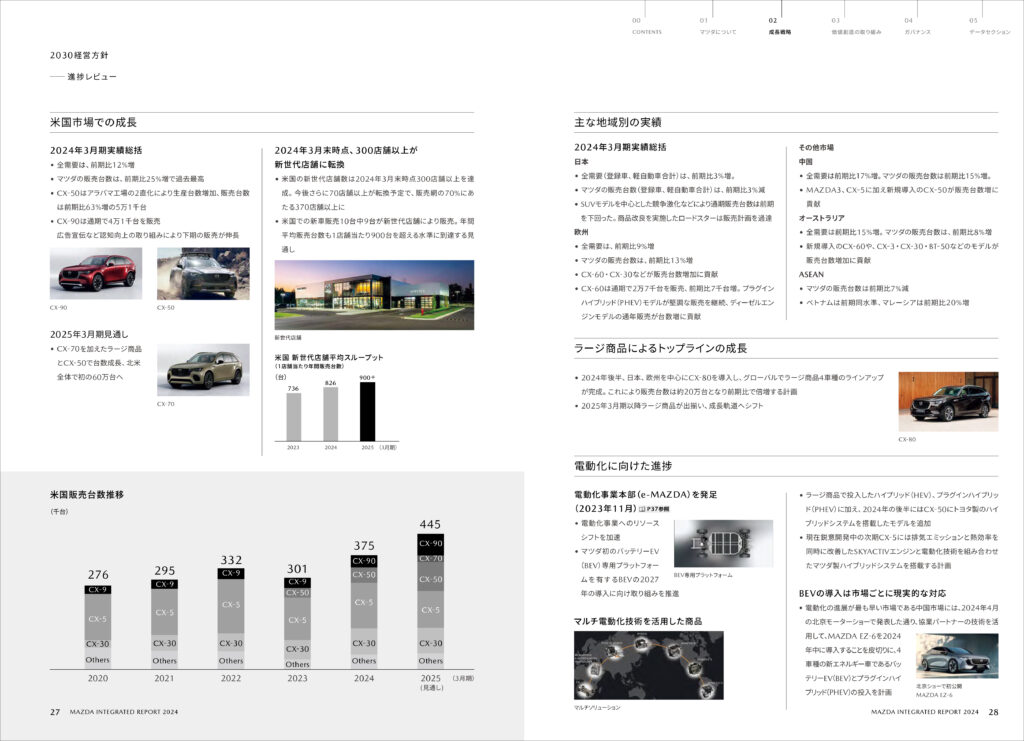1024x741 pixels.
Task: Click the 米国市場での成長 heading
Action: (x=93, y=122)
